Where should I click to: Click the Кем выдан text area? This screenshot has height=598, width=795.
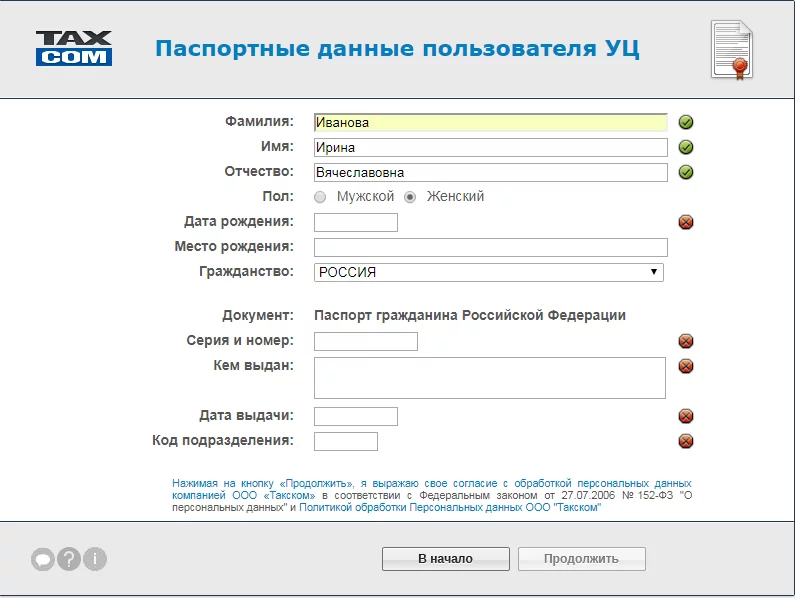coord(490,378)
